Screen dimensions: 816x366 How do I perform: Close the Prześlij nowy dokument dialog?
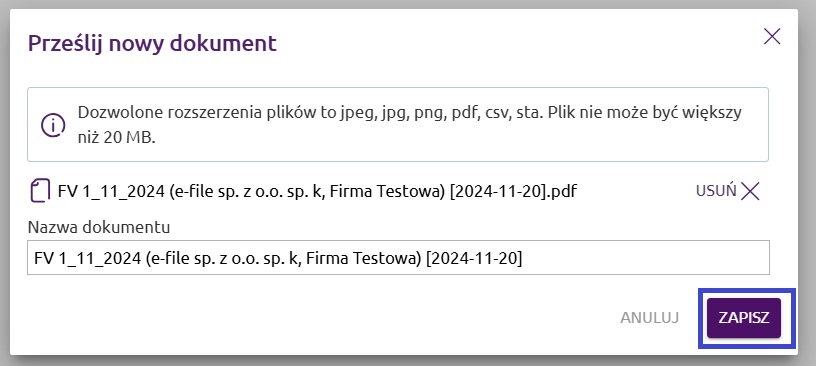click(x=772, y=36)
